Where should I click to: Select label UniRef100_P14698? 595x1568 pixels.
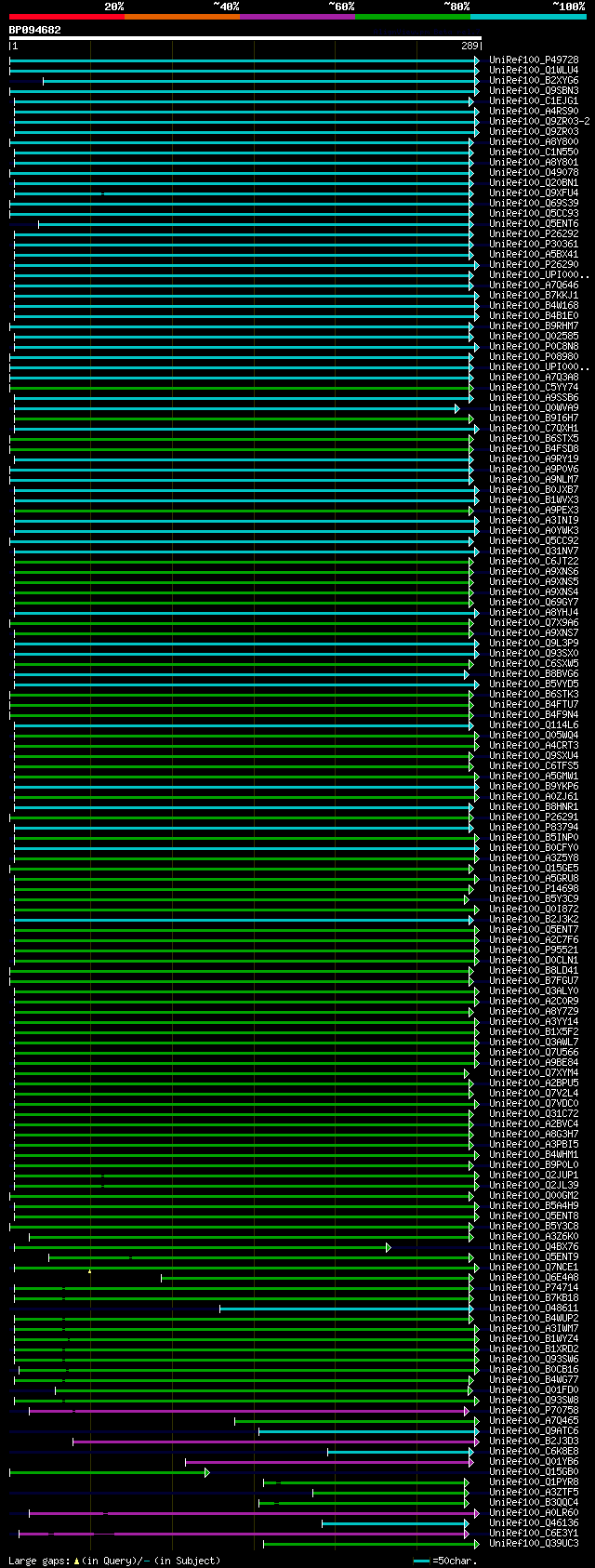534,888
